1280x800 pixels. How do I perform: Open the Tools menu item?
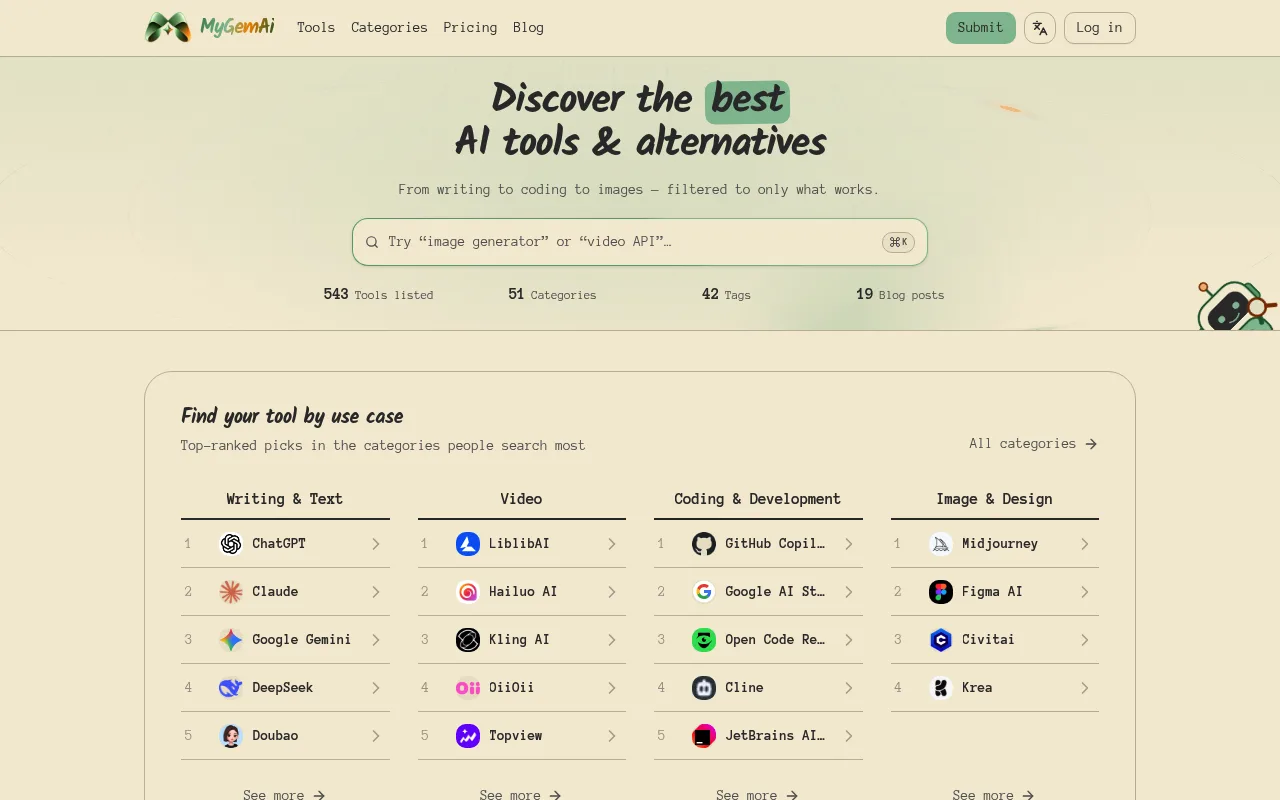coord(316,28)
